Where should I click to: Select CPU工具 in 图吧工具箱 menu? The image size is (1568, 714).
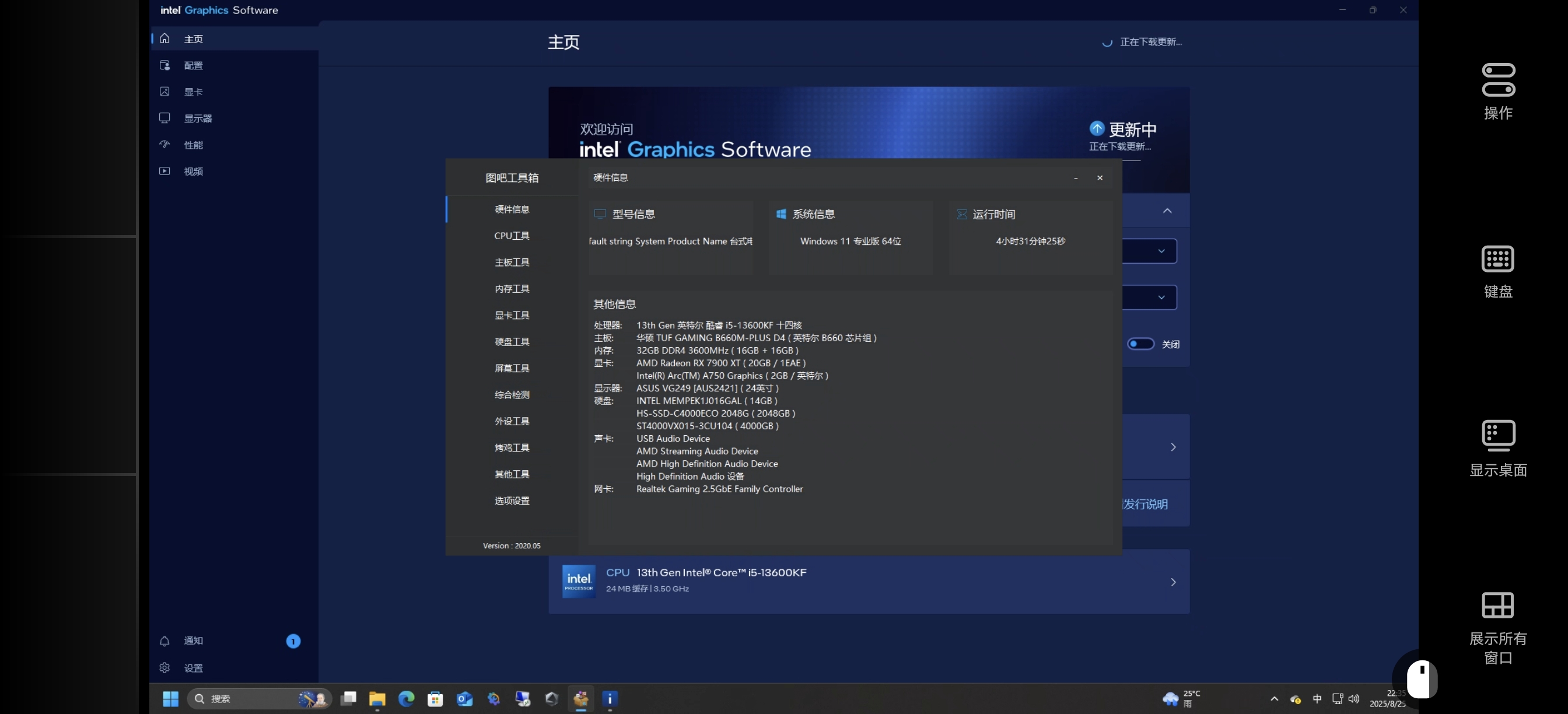(x=512, y=236)
